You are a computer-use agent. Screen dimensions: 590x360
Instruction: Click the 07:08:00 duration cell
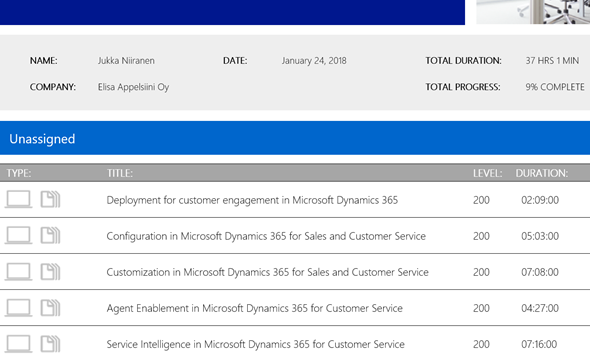point(540,272)
